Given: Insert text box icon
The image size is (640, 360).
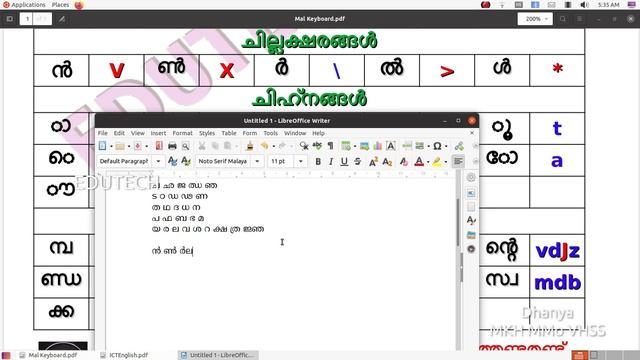Looking at the screenshot, I should tap(391, 146).
